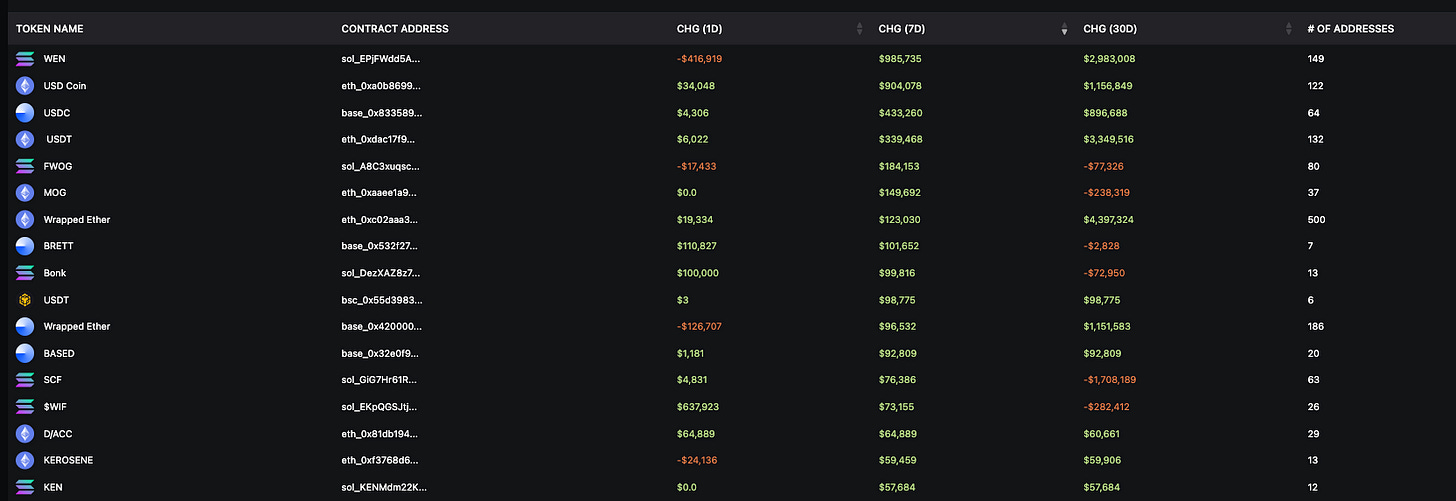The width and height of the screenshot is (1456, 501).
Task: Click contract address base_0x833589...
Action: [x=381, y=113]
